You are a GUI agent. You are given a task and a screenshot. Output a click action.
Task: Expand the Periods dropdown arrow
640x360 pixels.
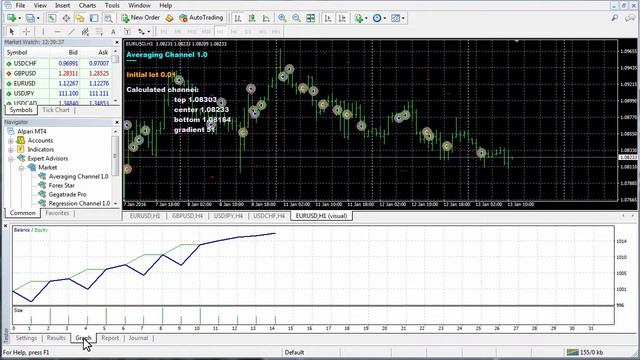click(384, 18)
